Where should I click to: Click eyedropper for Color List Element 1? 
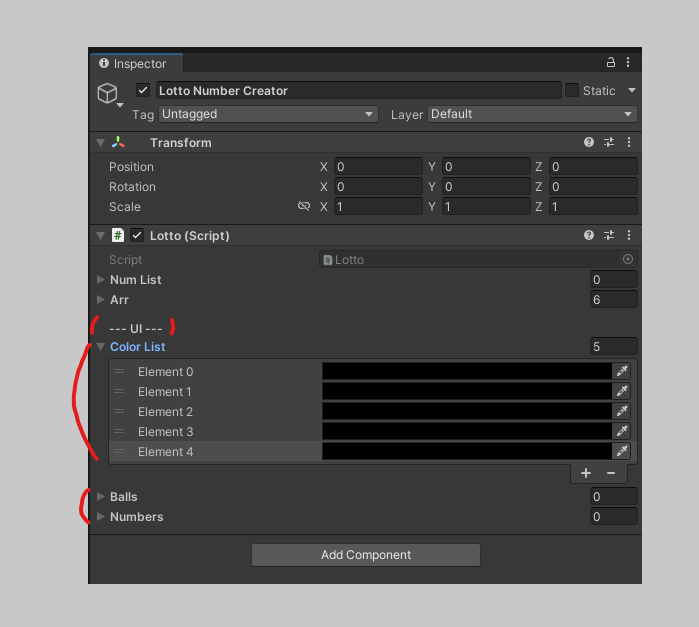(622, 391)
